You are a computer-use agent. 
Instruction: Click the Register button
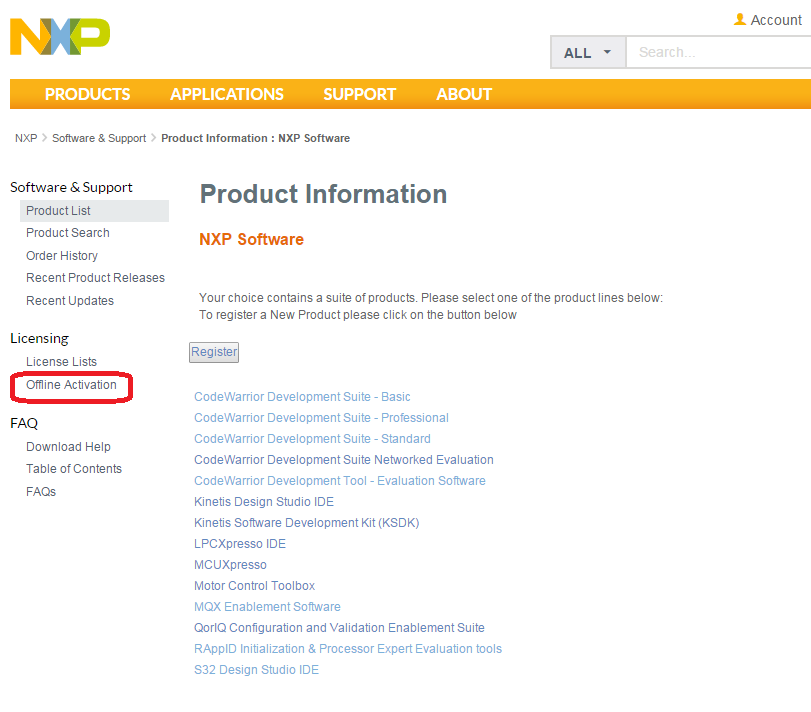pos(214,352)
